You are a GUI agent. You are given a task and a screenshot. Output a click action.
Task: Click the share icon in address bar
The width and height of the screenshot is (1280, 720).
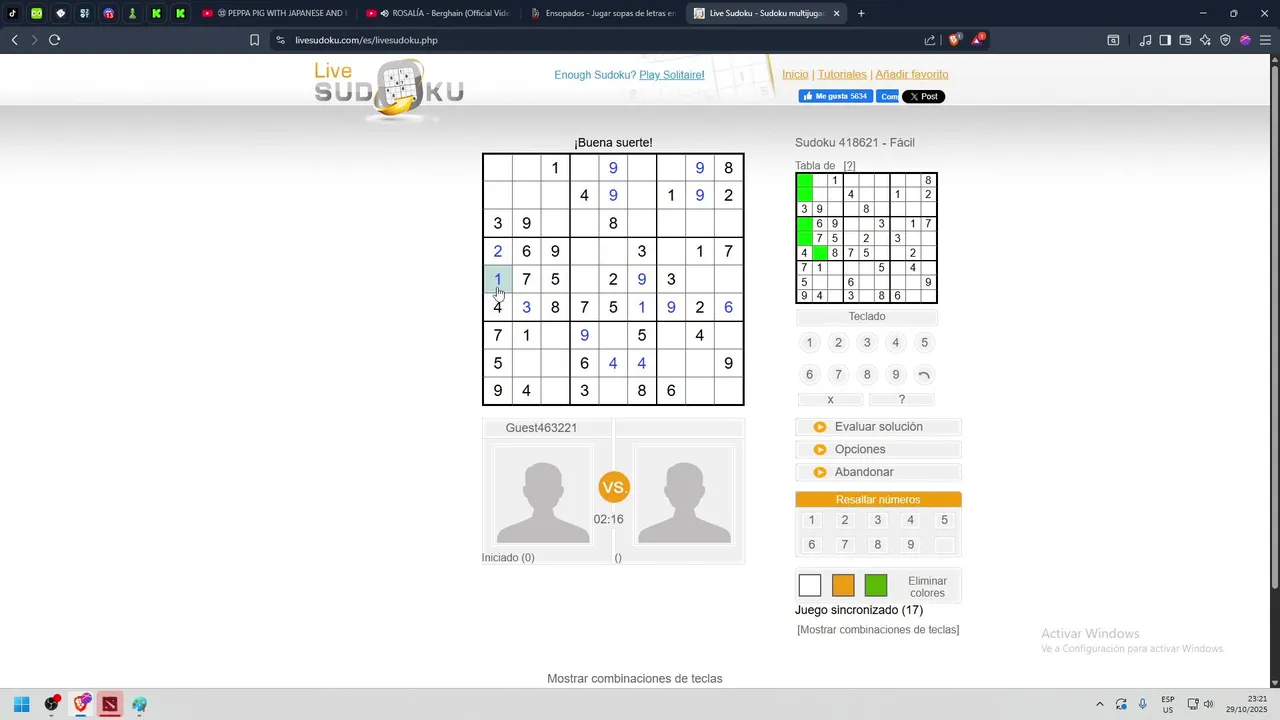[930, 40]
